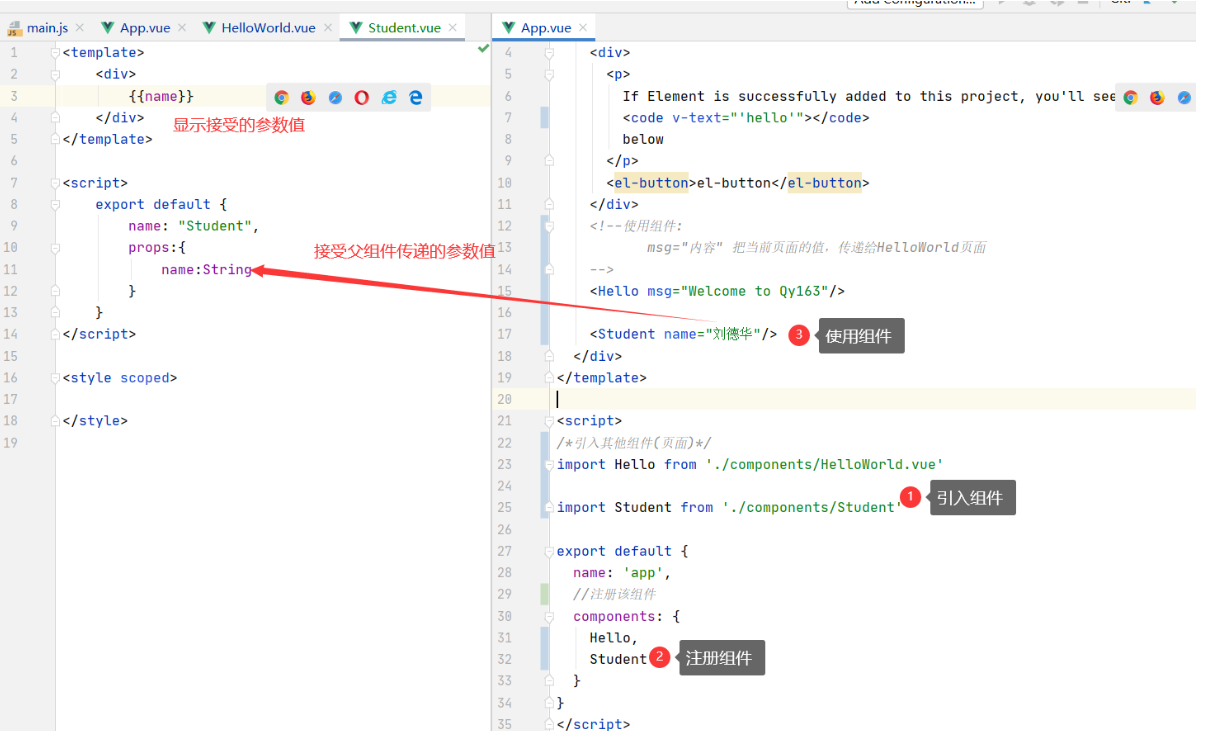1214x731 pixels.
Task: Open in Opera from Student.vue browser popup
Action: click(x=362, y=97)
